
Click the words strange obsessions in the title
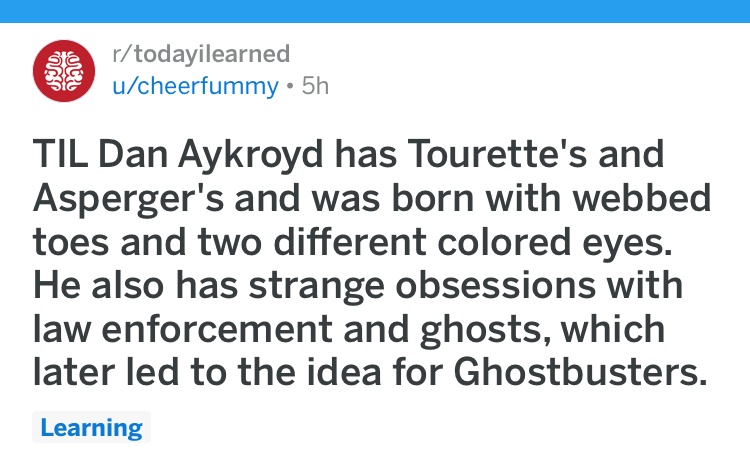coord(422,286)
